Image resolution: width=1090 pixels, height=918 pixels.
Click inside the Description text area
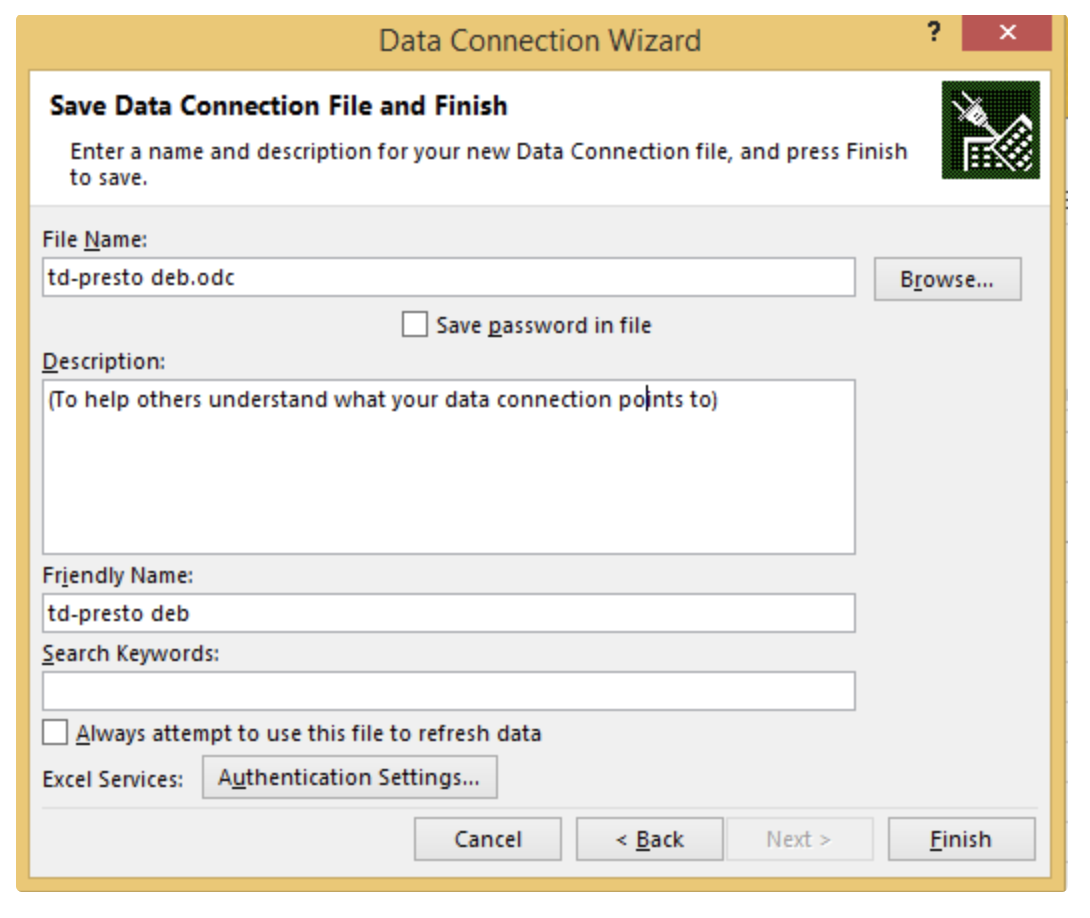[x=448, y=466]
